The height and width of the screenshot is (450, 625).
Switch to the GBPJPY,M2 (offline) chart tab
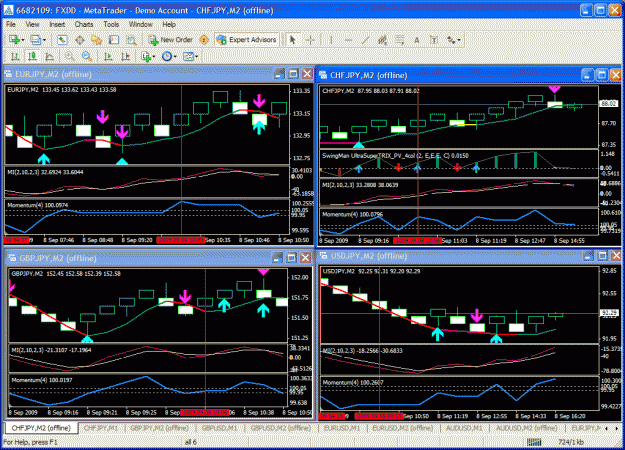(x=159, y=428)
